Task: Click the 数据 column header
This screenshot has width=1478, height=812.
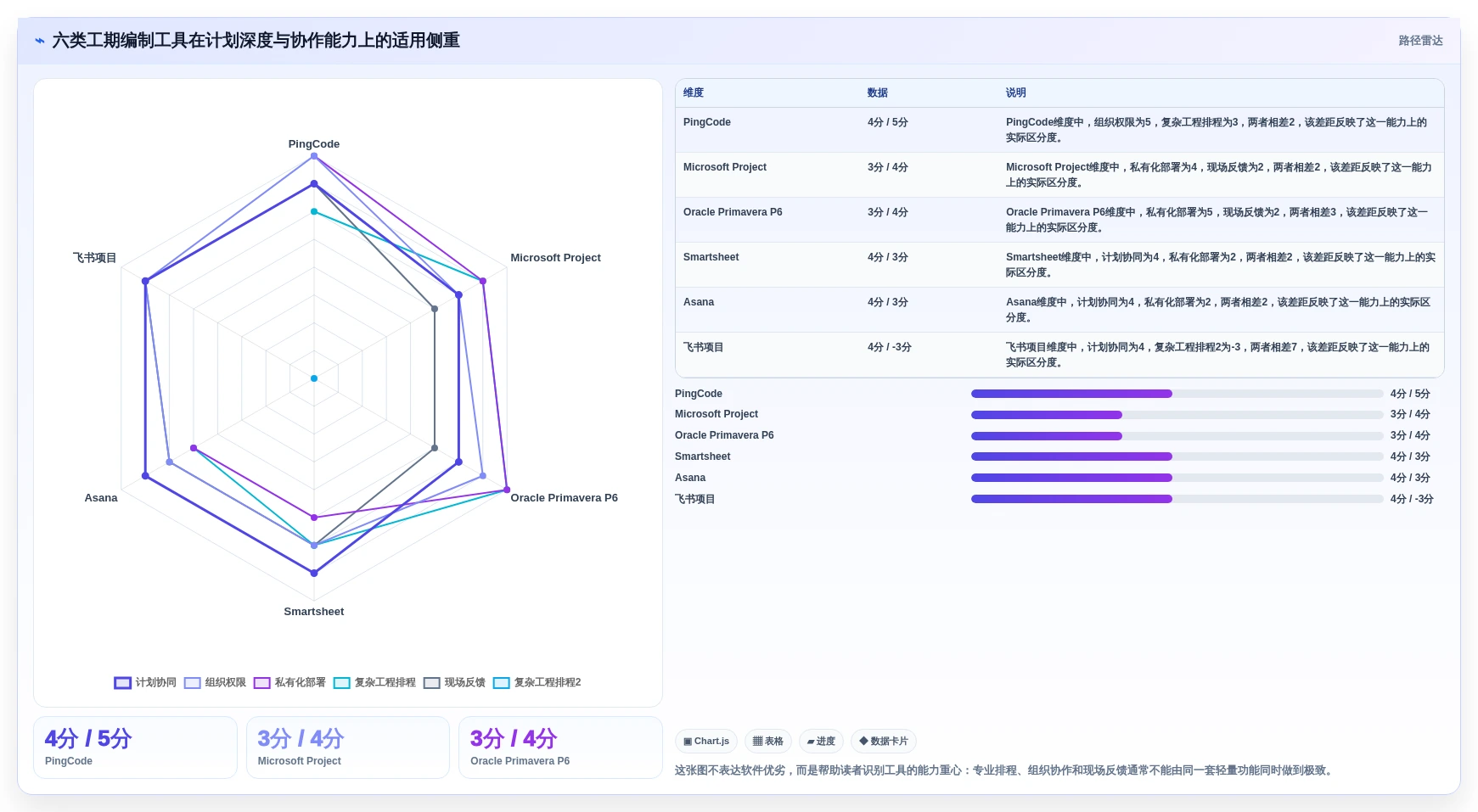Action: pos(878,93)
